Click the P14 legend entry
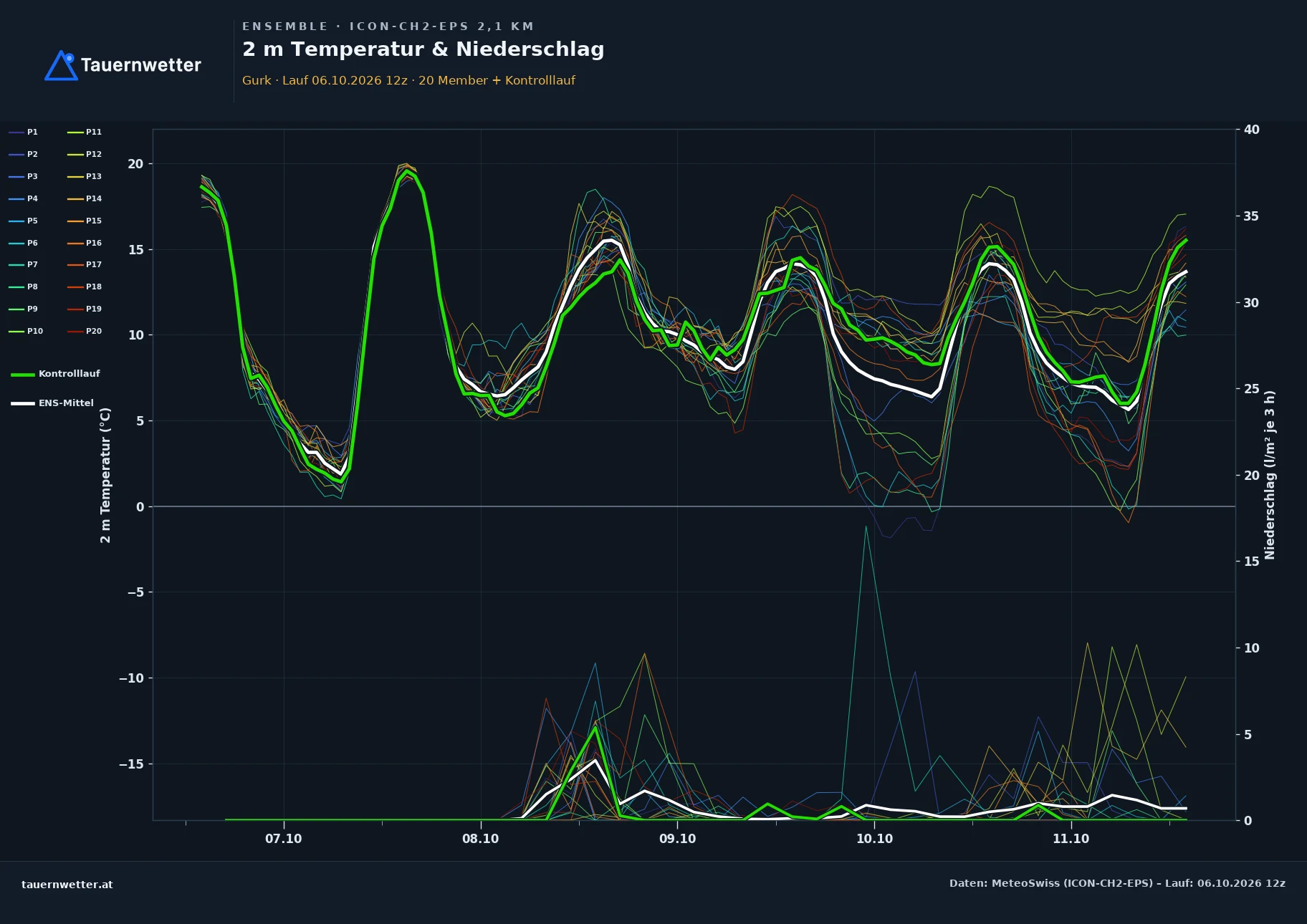 click(85, 198)
